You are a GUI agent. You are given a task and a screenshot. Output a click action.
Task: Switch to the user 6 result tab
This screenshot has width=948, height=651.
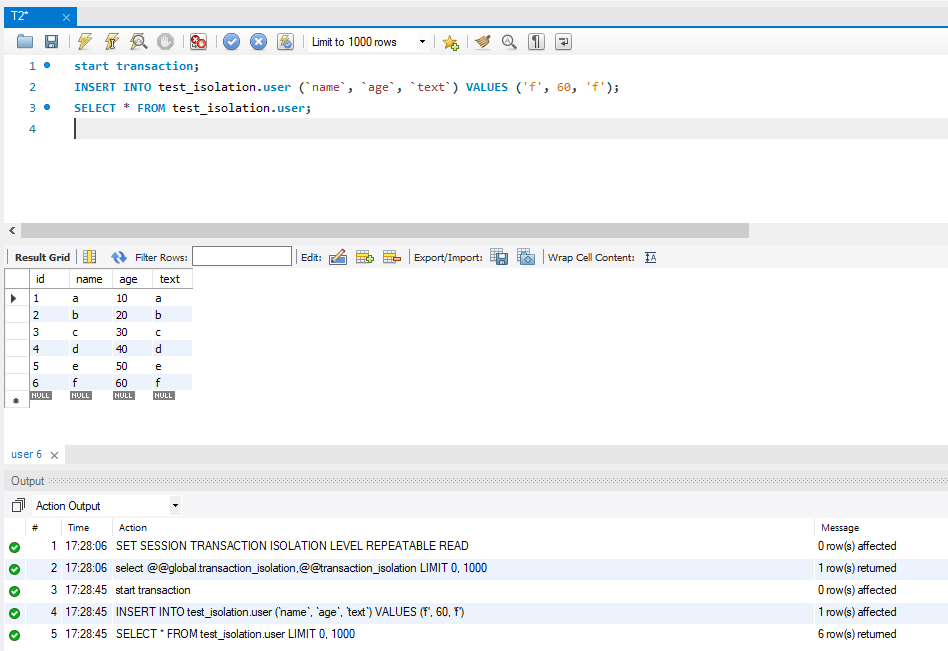pyautogui.click(x=27, y=454)
